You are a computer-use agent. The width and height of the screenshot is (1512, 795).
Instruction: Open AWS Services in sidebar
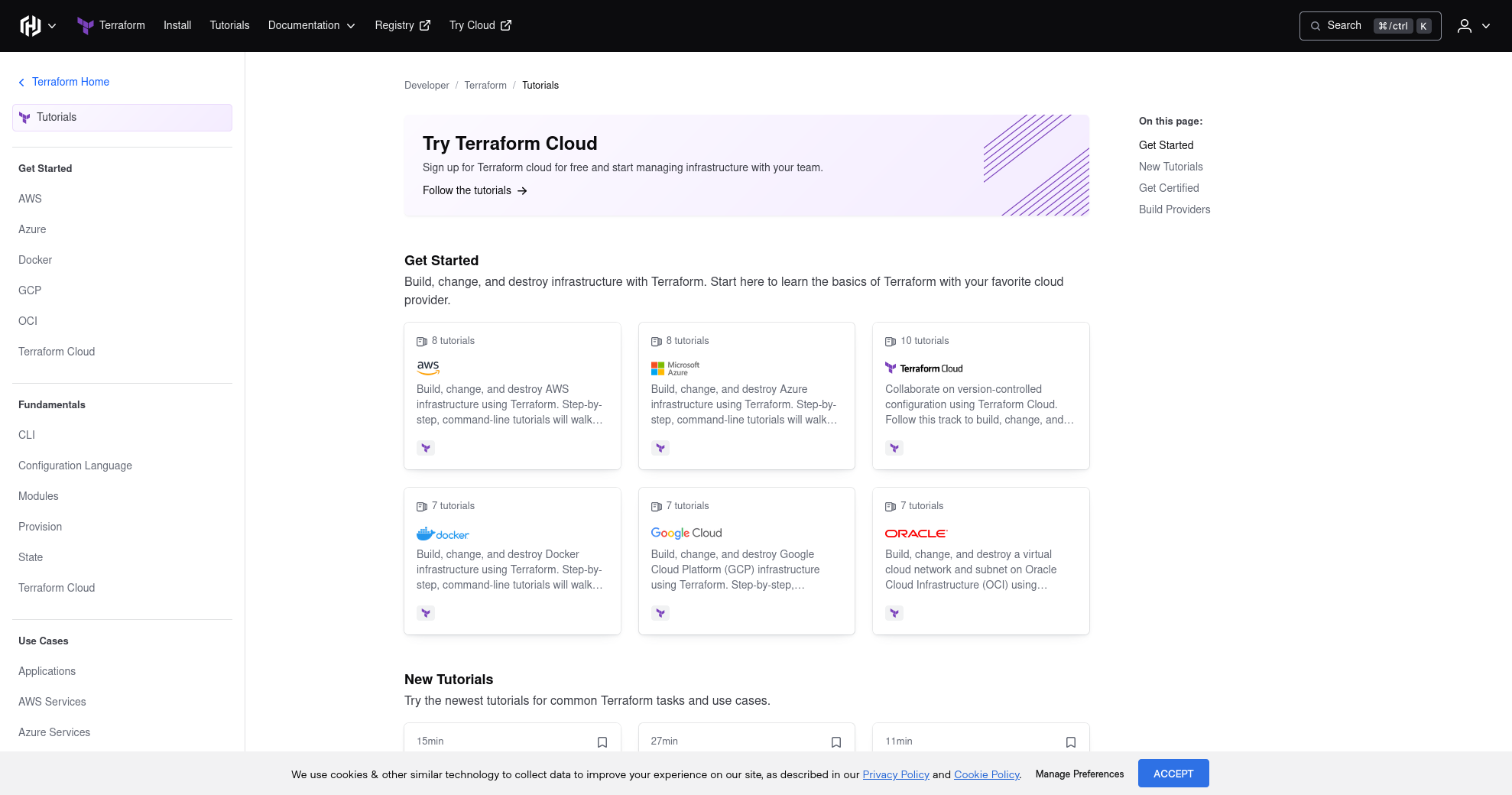[52, 702]
